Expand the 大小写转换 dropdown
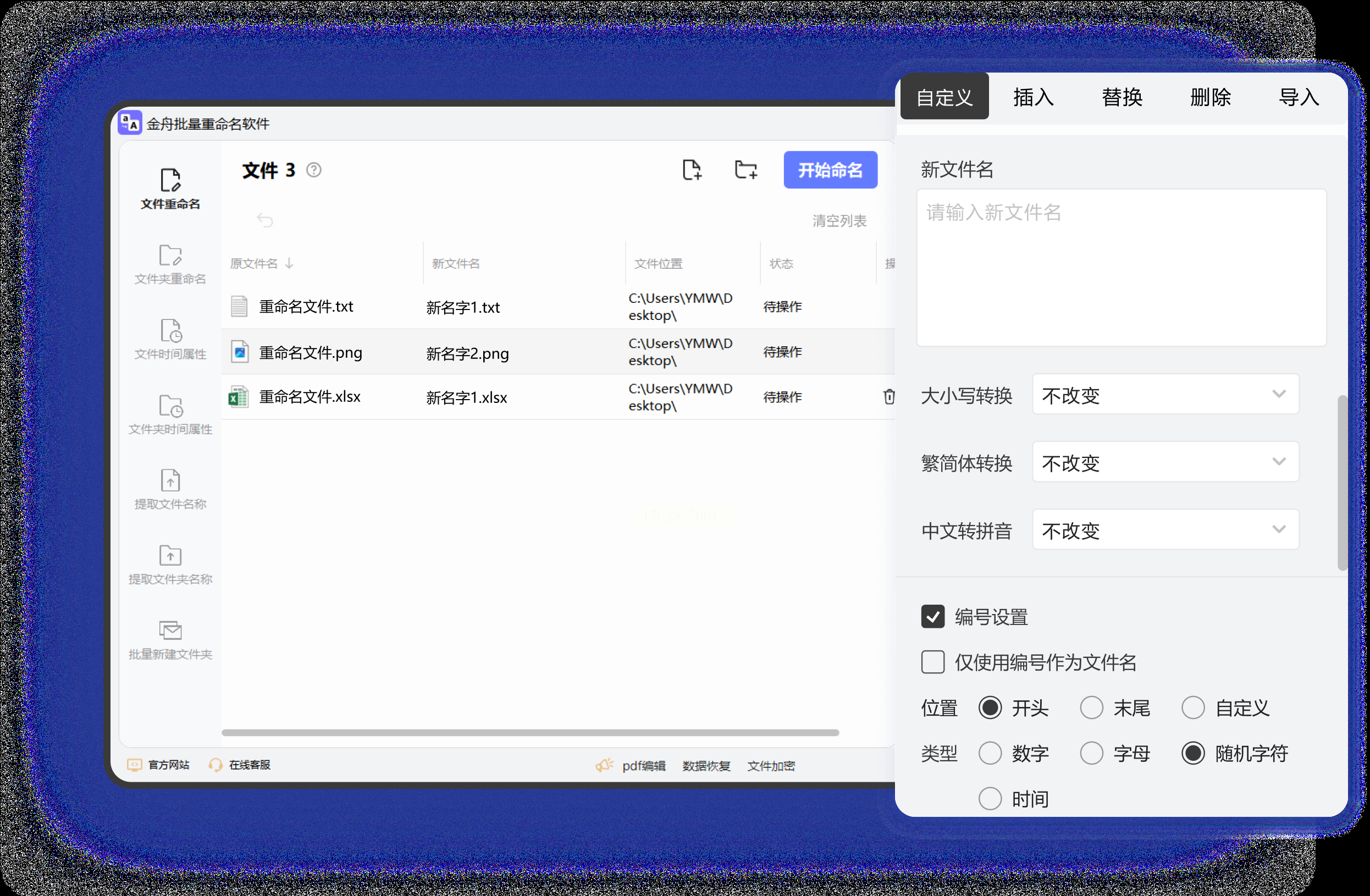 [1165, 395]
